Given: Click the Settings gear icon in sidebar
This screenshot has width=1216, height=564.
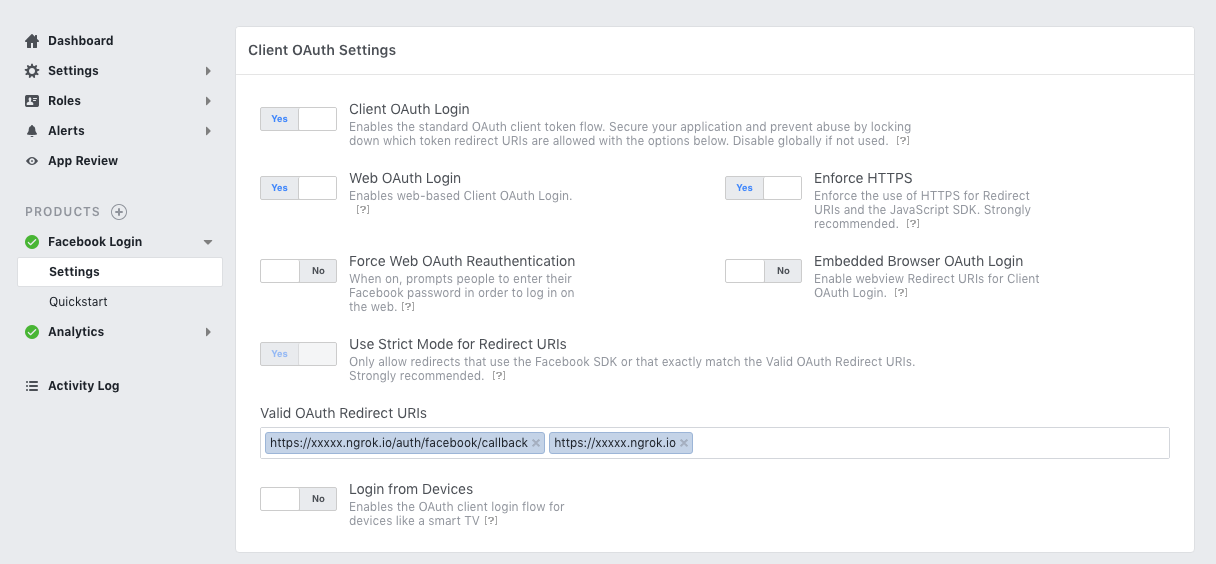Looking at the screenshot, I should (x=32, y=71).
